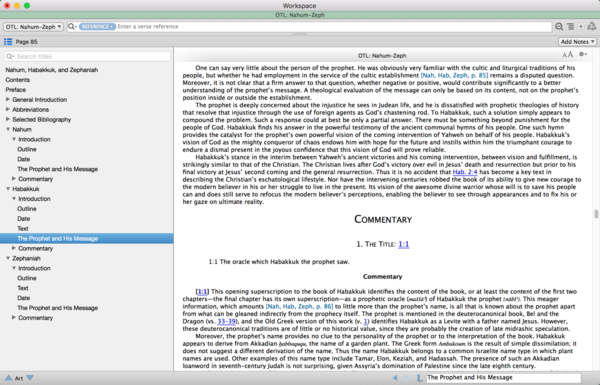Open the Add Notes dropdown

577,41
